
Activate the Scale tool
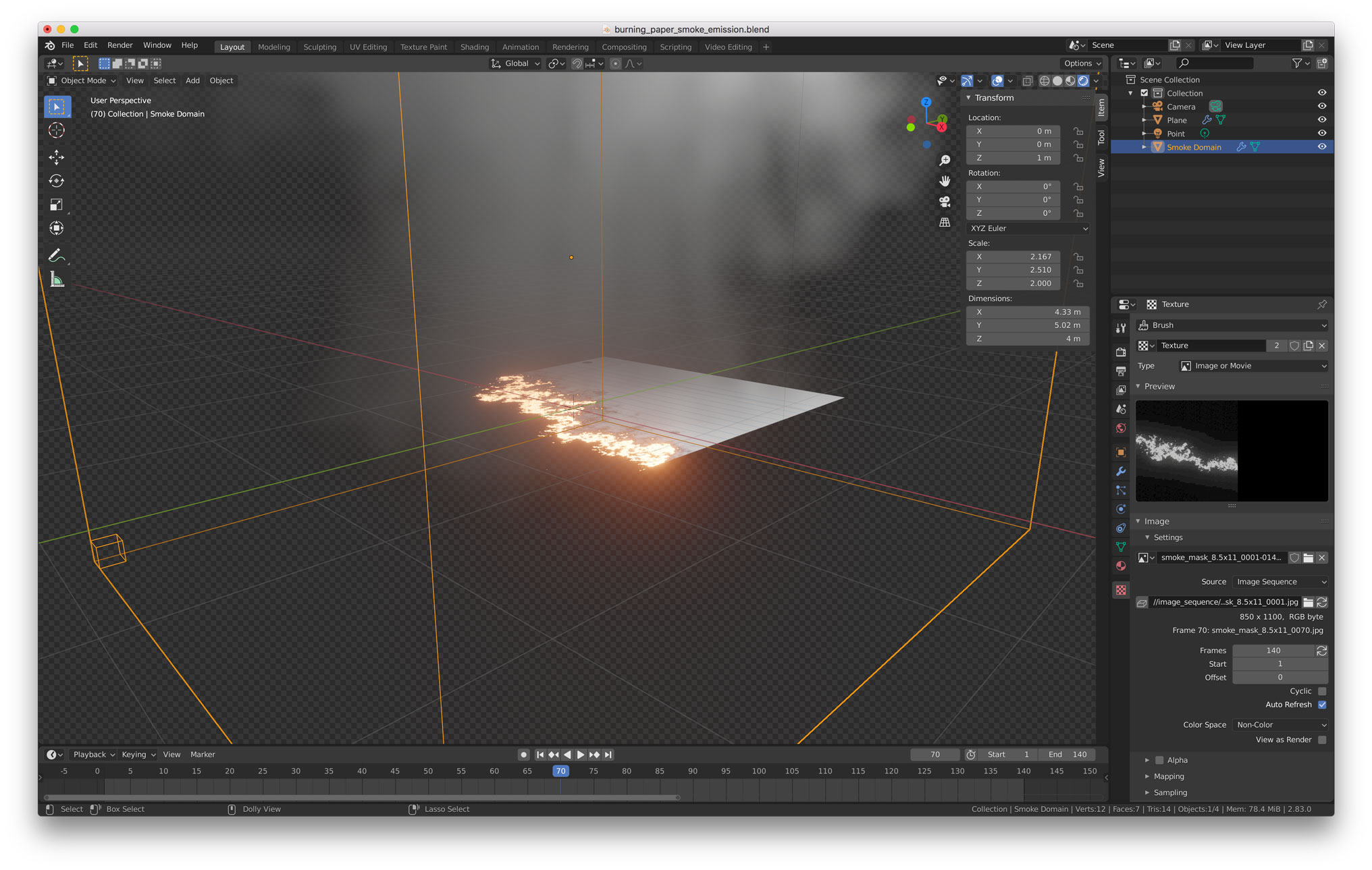(x=57, y=205)
